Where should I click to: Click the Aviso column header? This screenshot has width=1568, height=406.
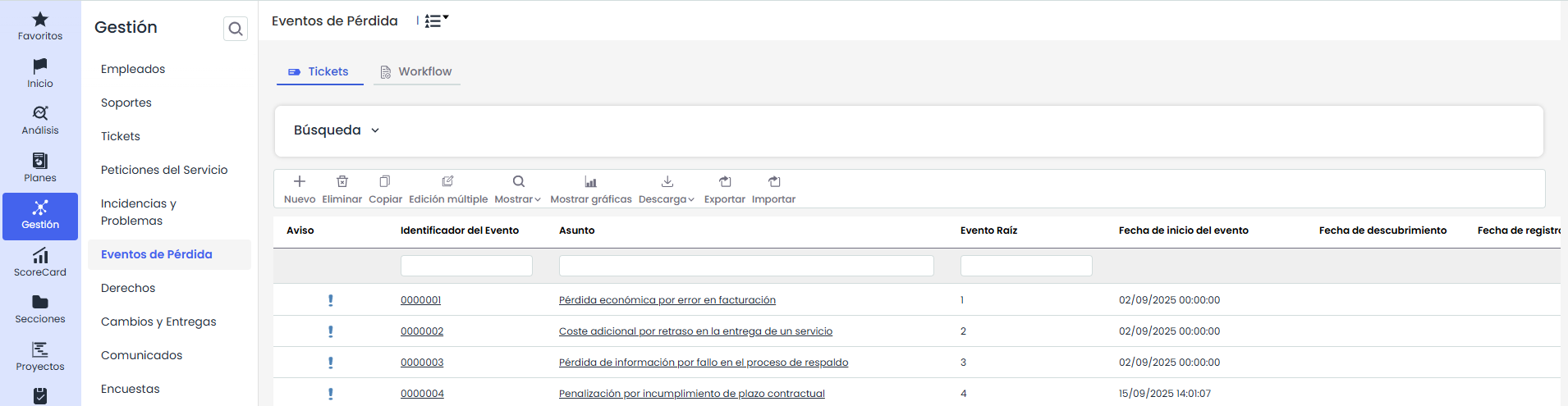(300, 230)
